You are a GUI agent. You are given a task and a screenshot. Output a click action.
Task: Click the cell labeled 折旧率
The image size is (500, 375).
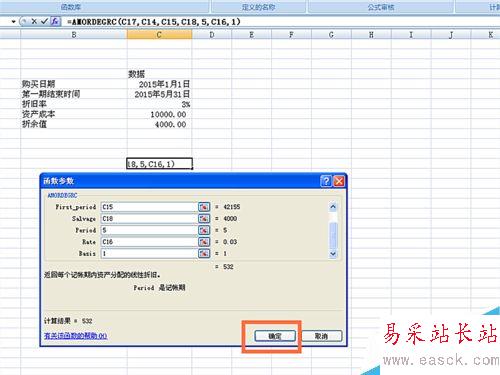[74, 104]
